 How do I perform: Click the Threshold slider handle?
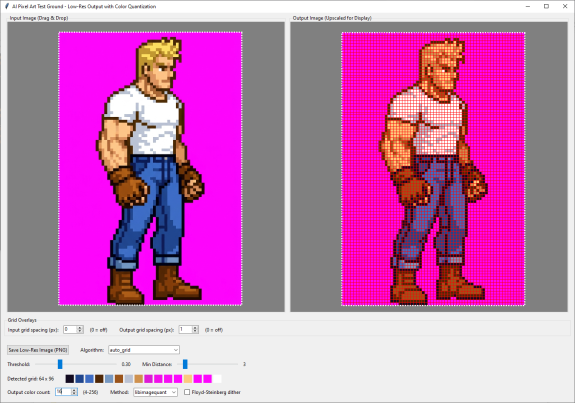(60, 364)
